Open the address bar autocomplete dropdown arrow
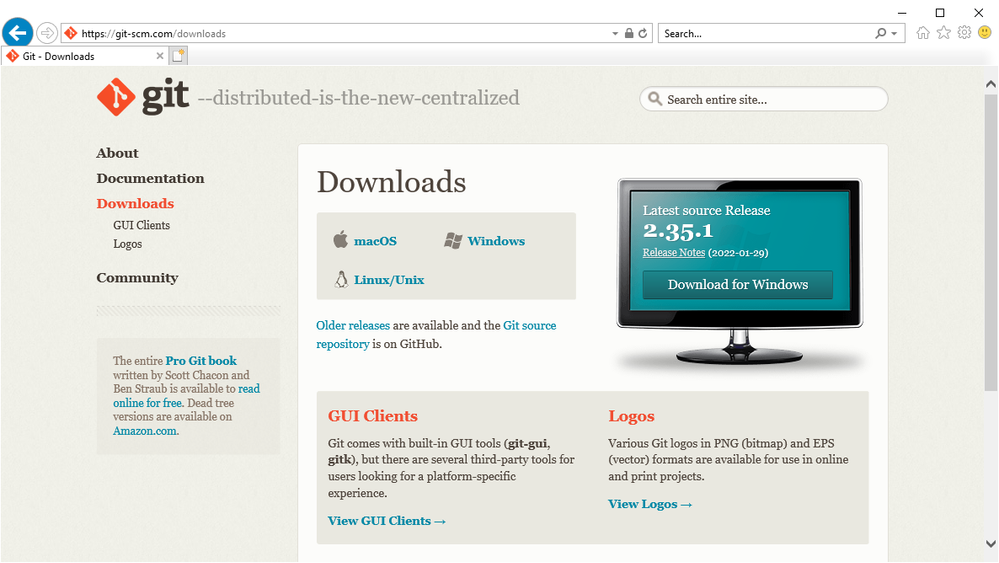Image resolution: width=999 pixels, height=563 pixels. pyautogui.click(x=615, y=34)
